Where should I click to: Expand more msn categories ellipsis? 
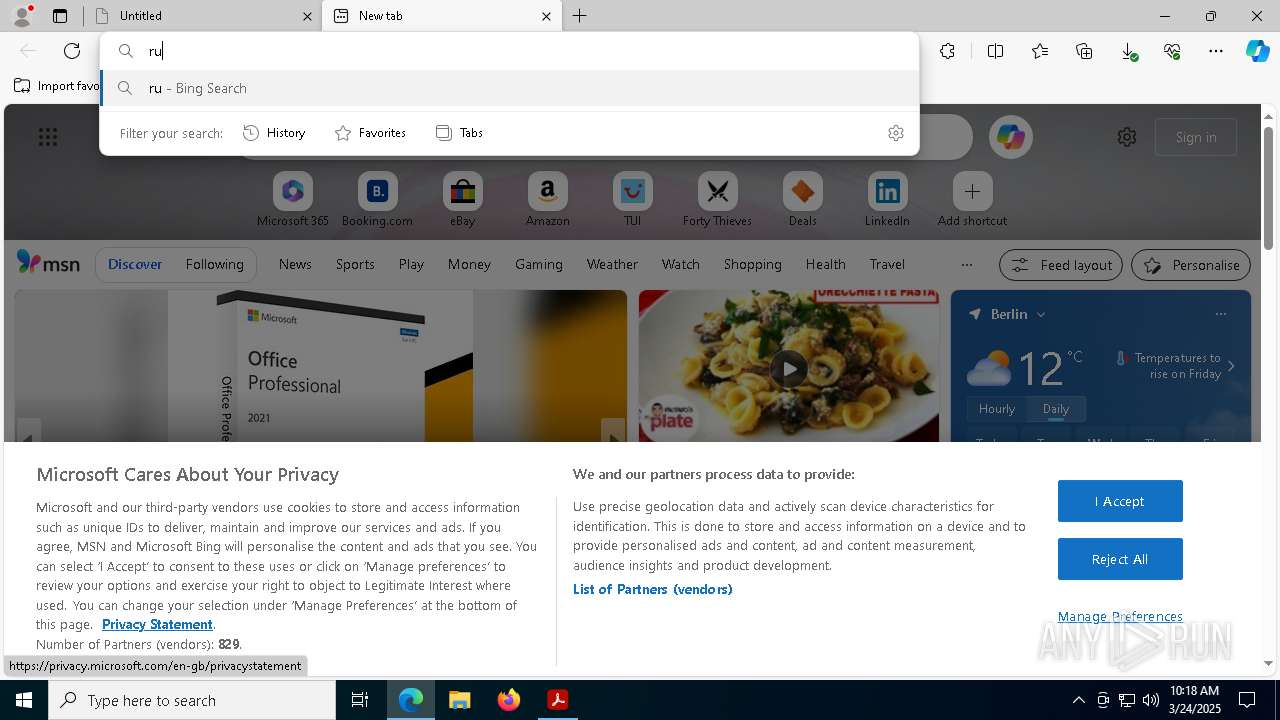[966, 265]
